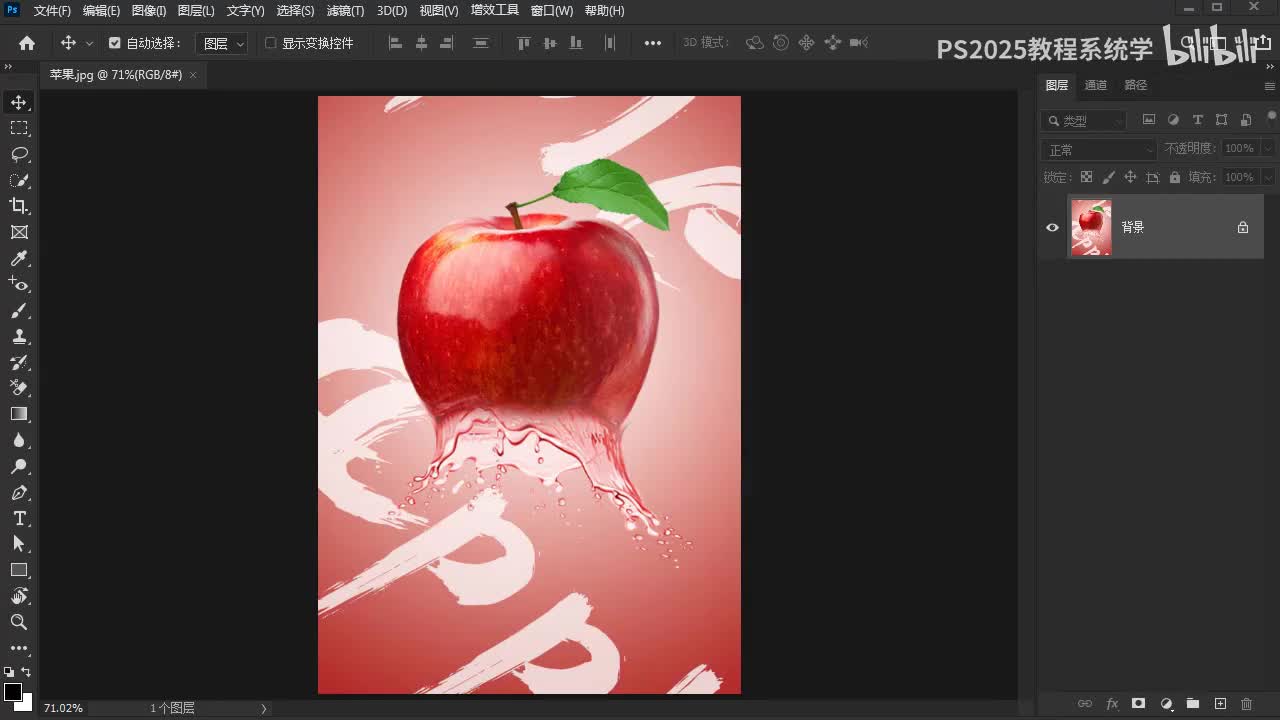
Task: Create a new fill or adjustment layer
Action: coord(1166,704)
